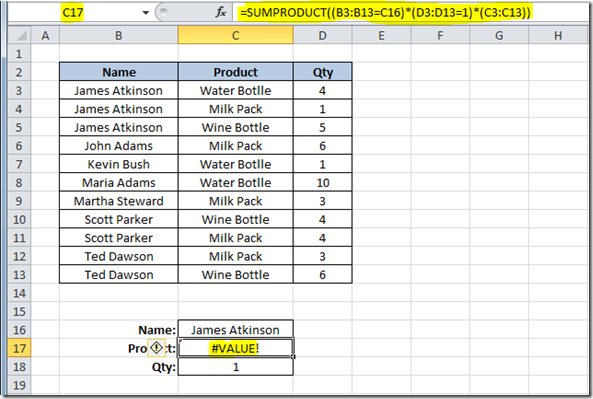The height and width of the screenshot is (399, 593).
Task: Click the Product table header cell
Action: [236, 72]
